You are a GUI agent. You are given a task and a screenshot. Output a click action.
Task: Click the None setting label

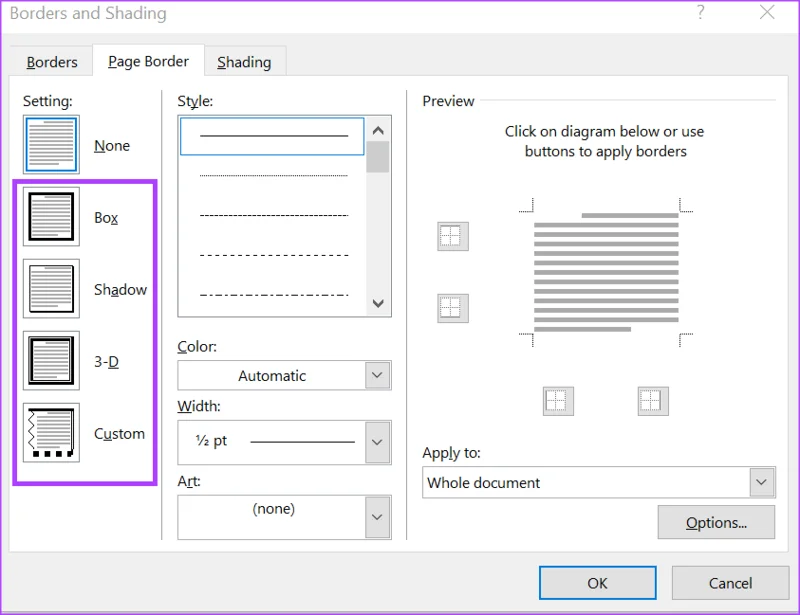pos(112,146)
